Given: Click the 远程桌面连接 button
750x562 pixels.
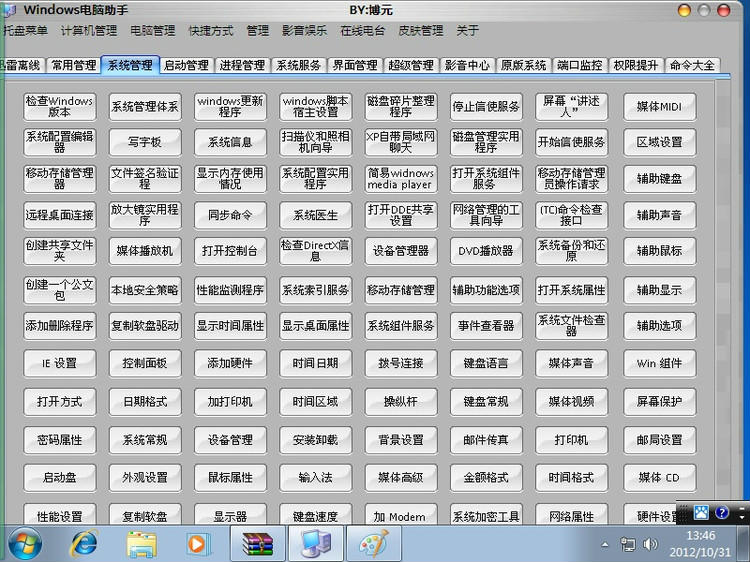Looking at the screenshot, I should coord(59,215).
